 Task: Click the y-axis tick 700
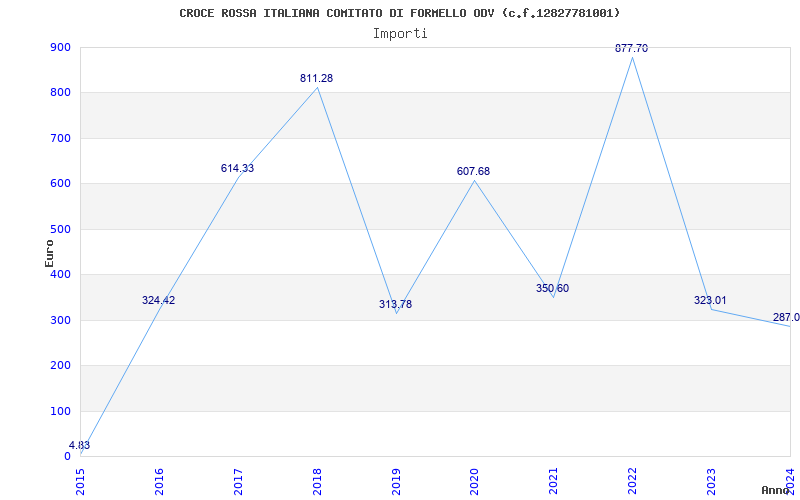[60, 138]
